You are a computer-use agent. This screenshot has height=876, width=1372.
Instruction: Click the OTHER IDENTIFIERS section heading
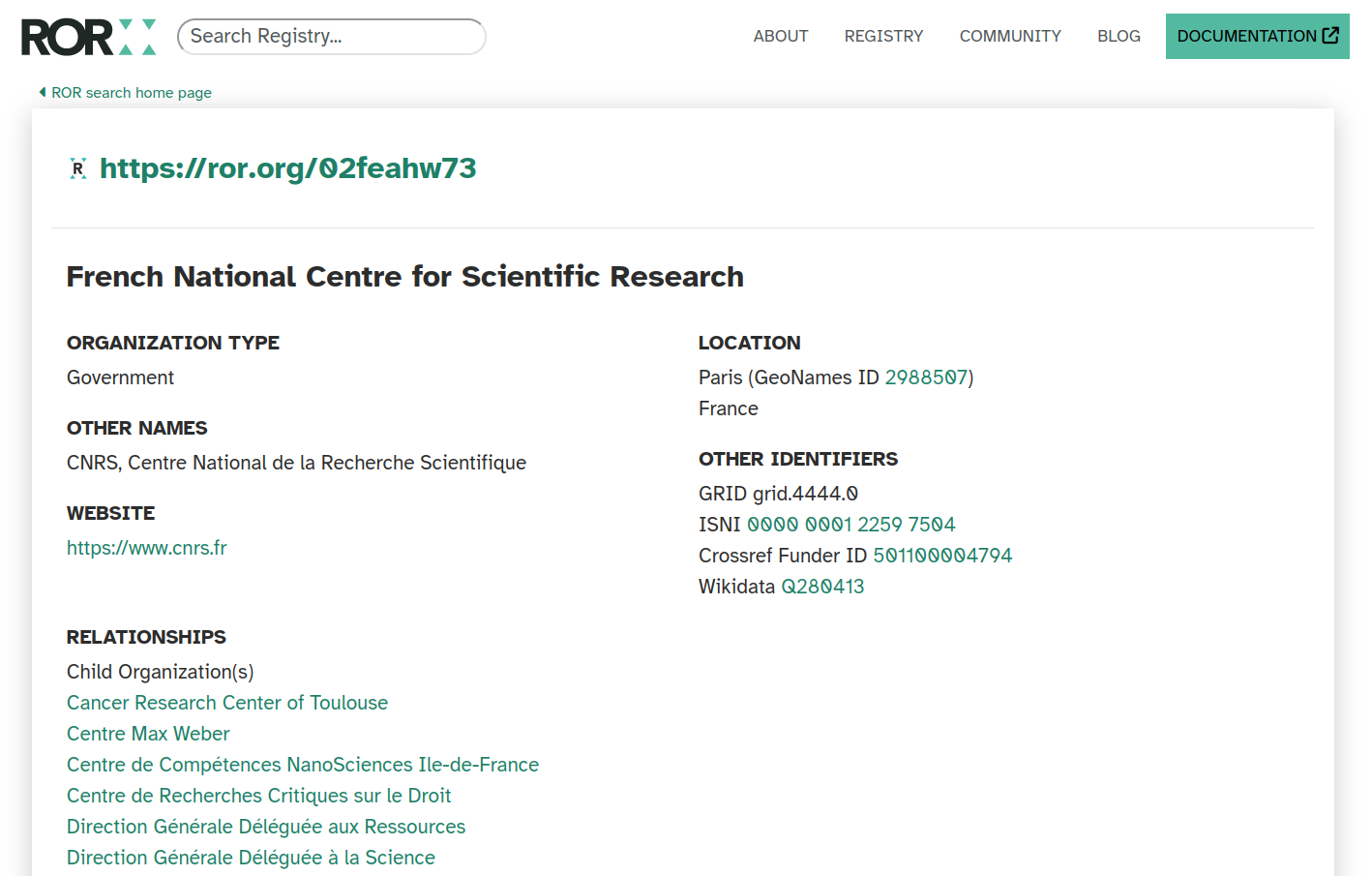(x=798, y=459)
